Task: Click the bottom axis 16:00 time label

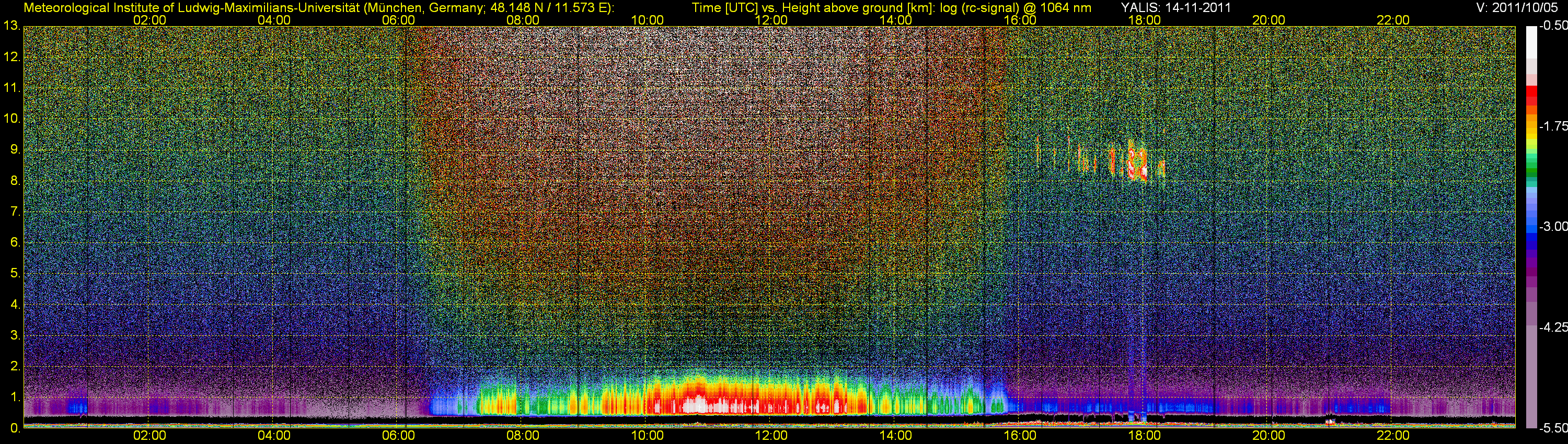Action: coord(1020,436)
